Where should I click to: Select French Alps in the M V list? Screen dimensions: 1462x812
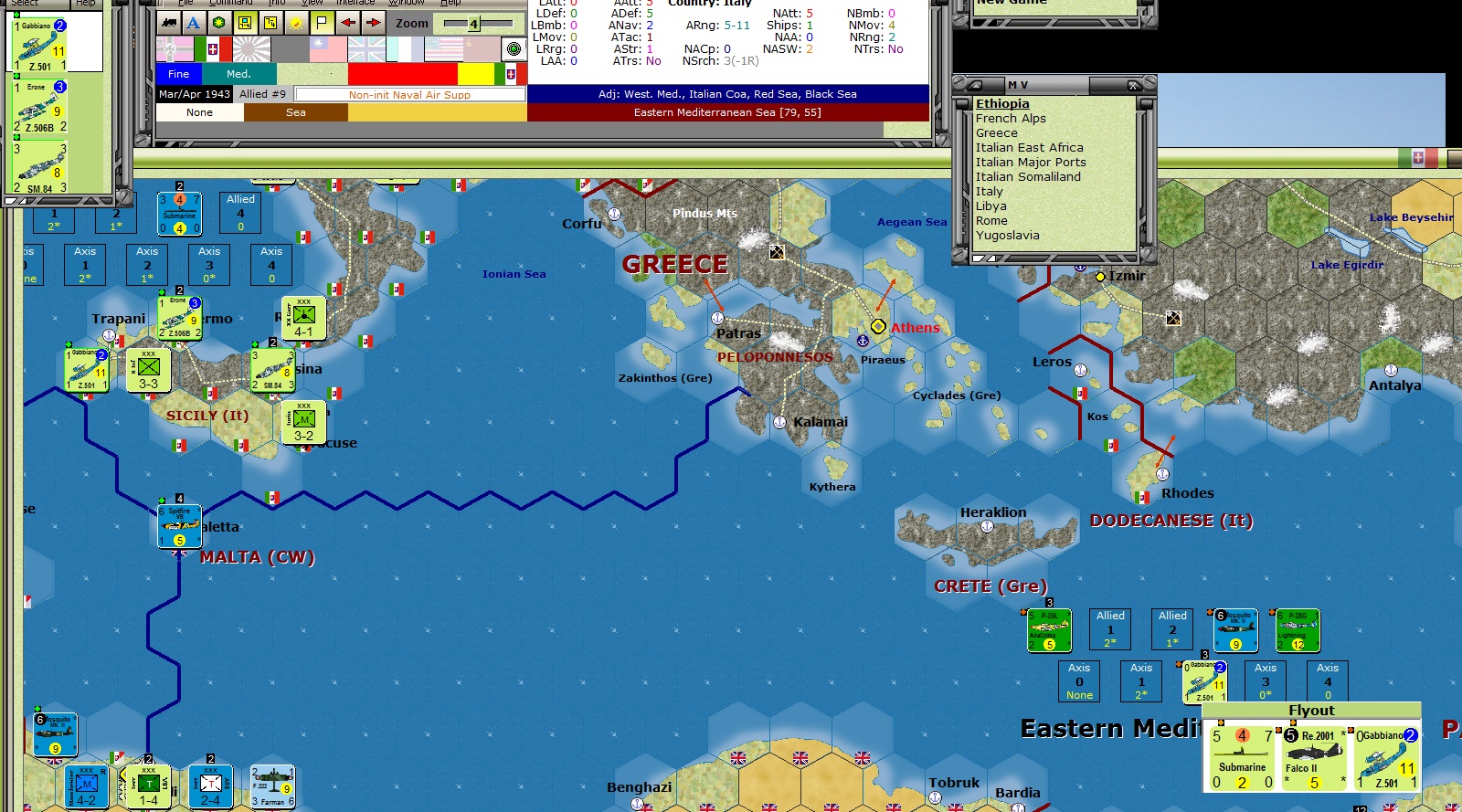[1011, 118]
